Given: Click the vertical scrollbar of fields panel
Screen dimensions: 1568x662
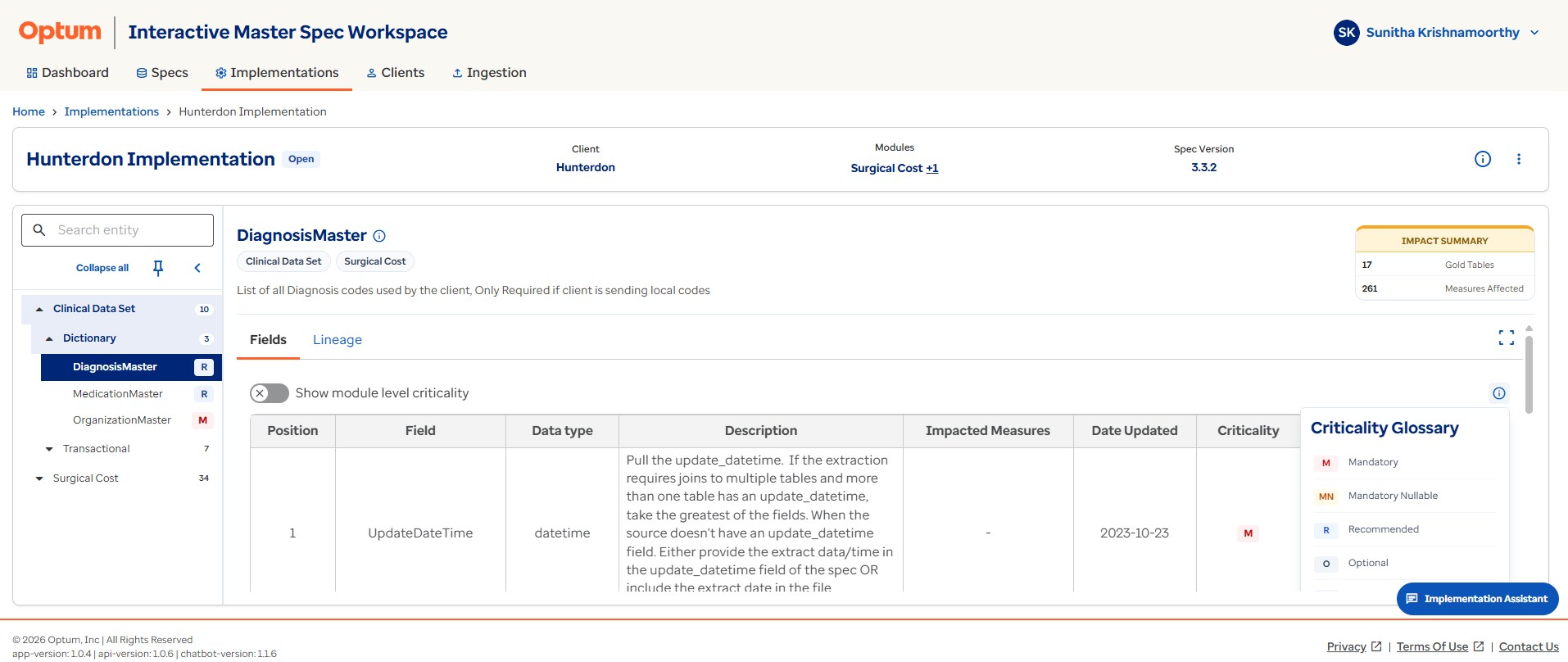Looking at the screenshot, I should tap(1529, 374).
